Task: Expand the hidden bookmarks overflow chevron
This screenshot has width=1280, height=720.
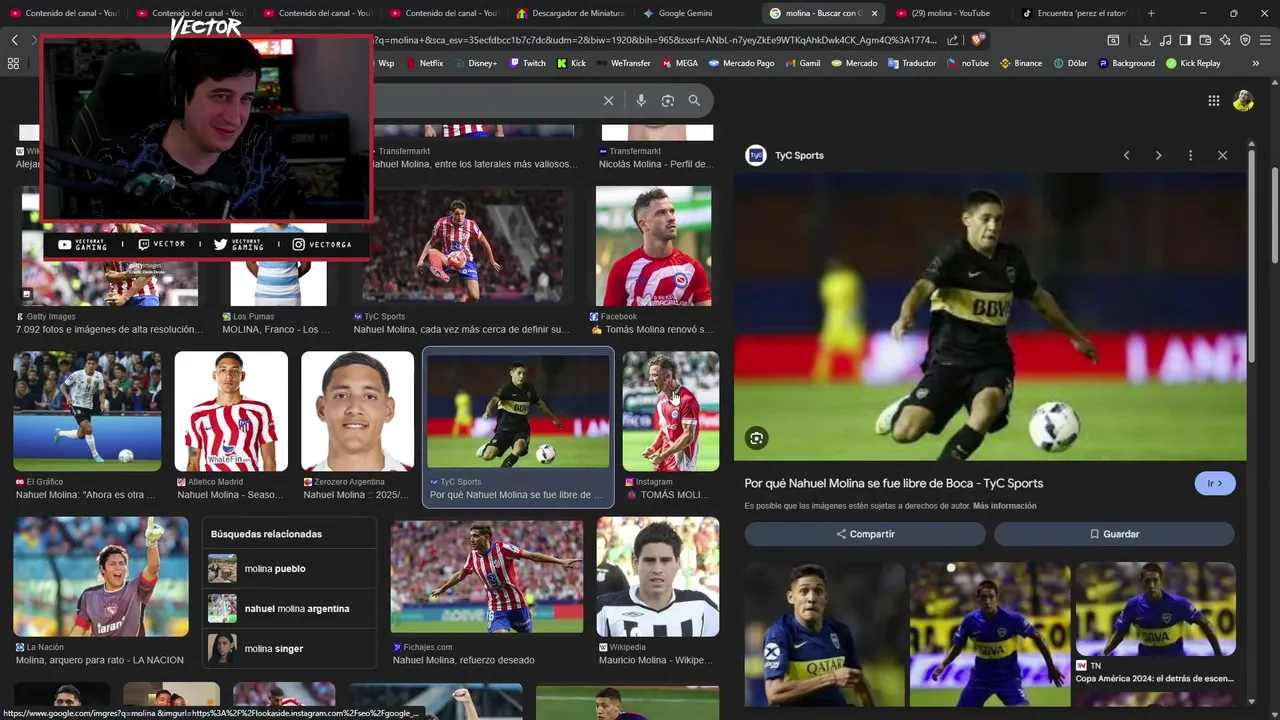Action: [1255, 63]
